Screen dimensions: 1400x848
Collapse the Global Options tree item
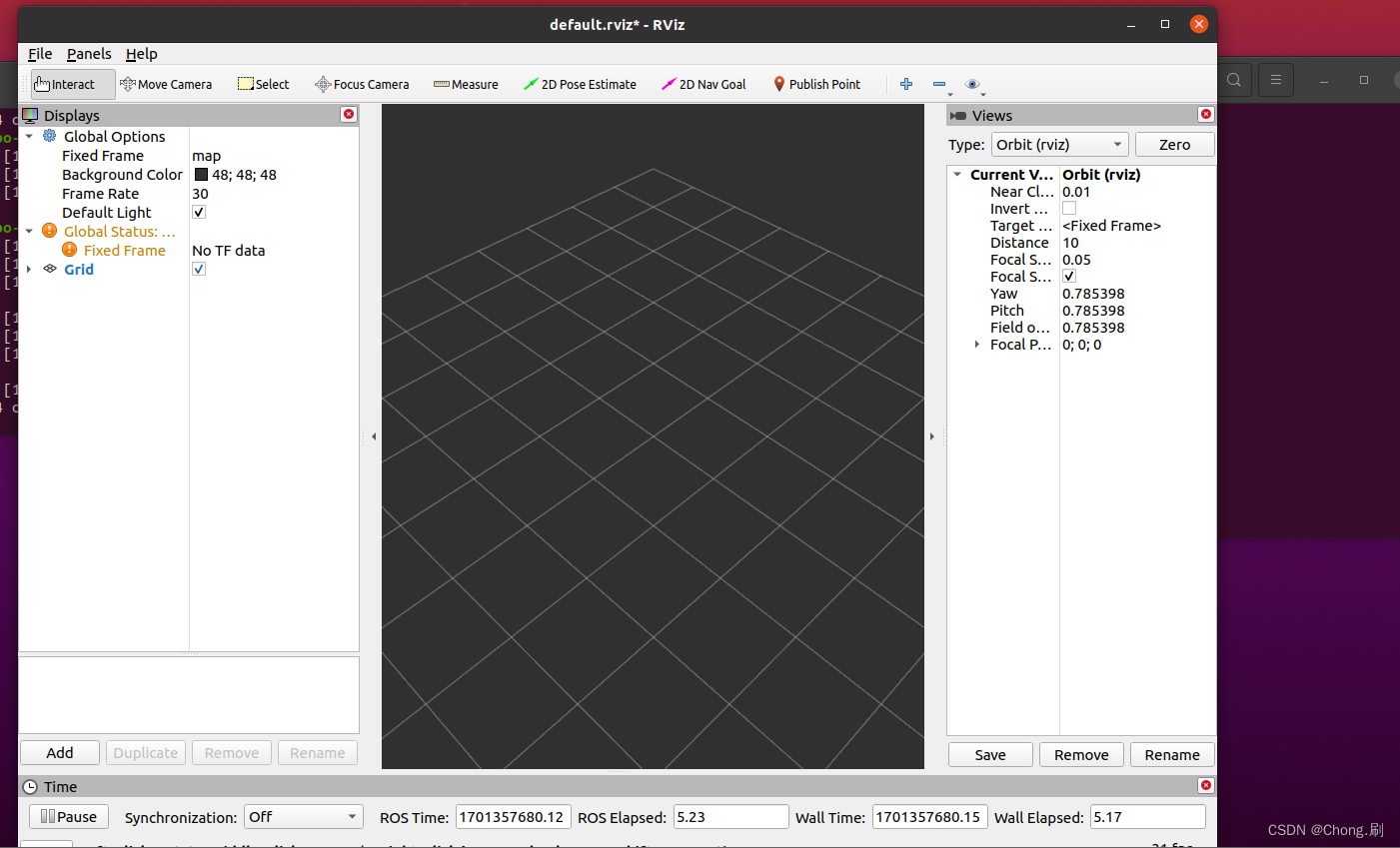click(28, 136)
